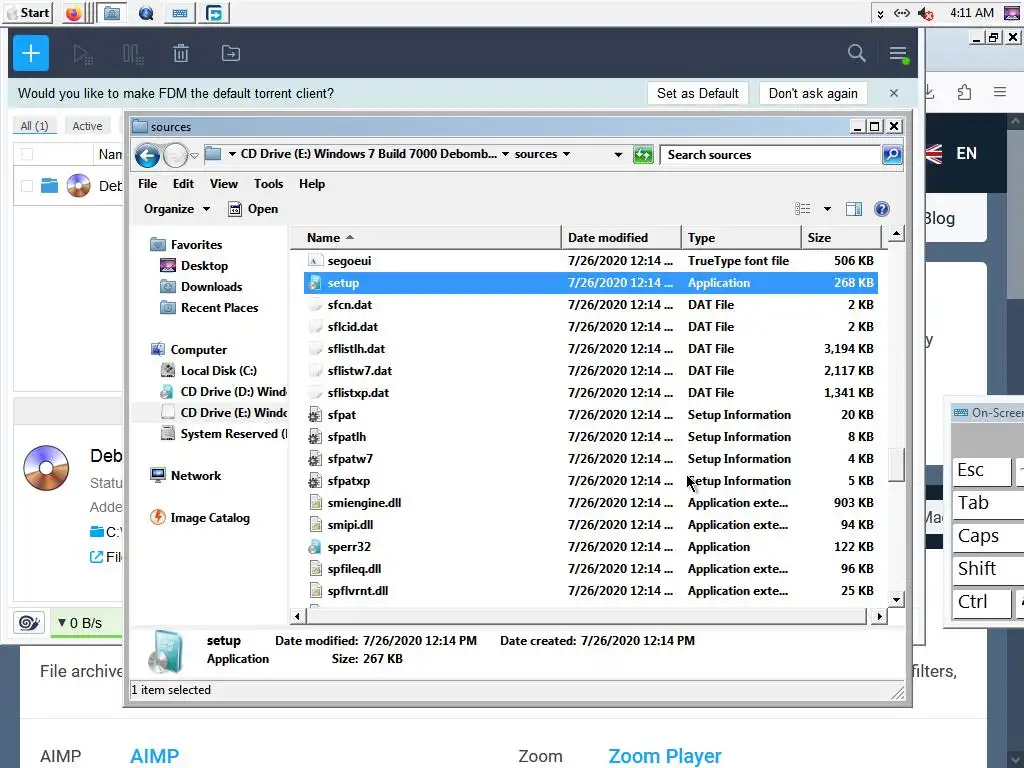Image resolution: width=1024 pixels, height=768 pixels.
Task: Open the Help menu in Explorer
Action: 312,184
